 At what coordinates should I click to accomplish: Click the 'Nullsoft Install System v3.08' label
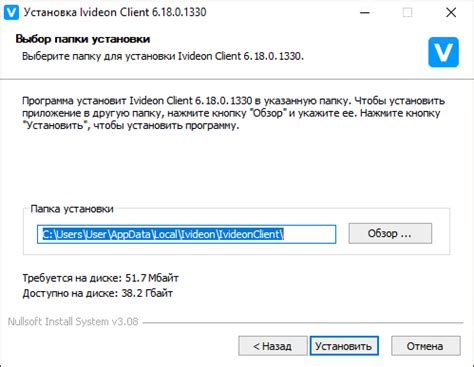pos(73,322)
